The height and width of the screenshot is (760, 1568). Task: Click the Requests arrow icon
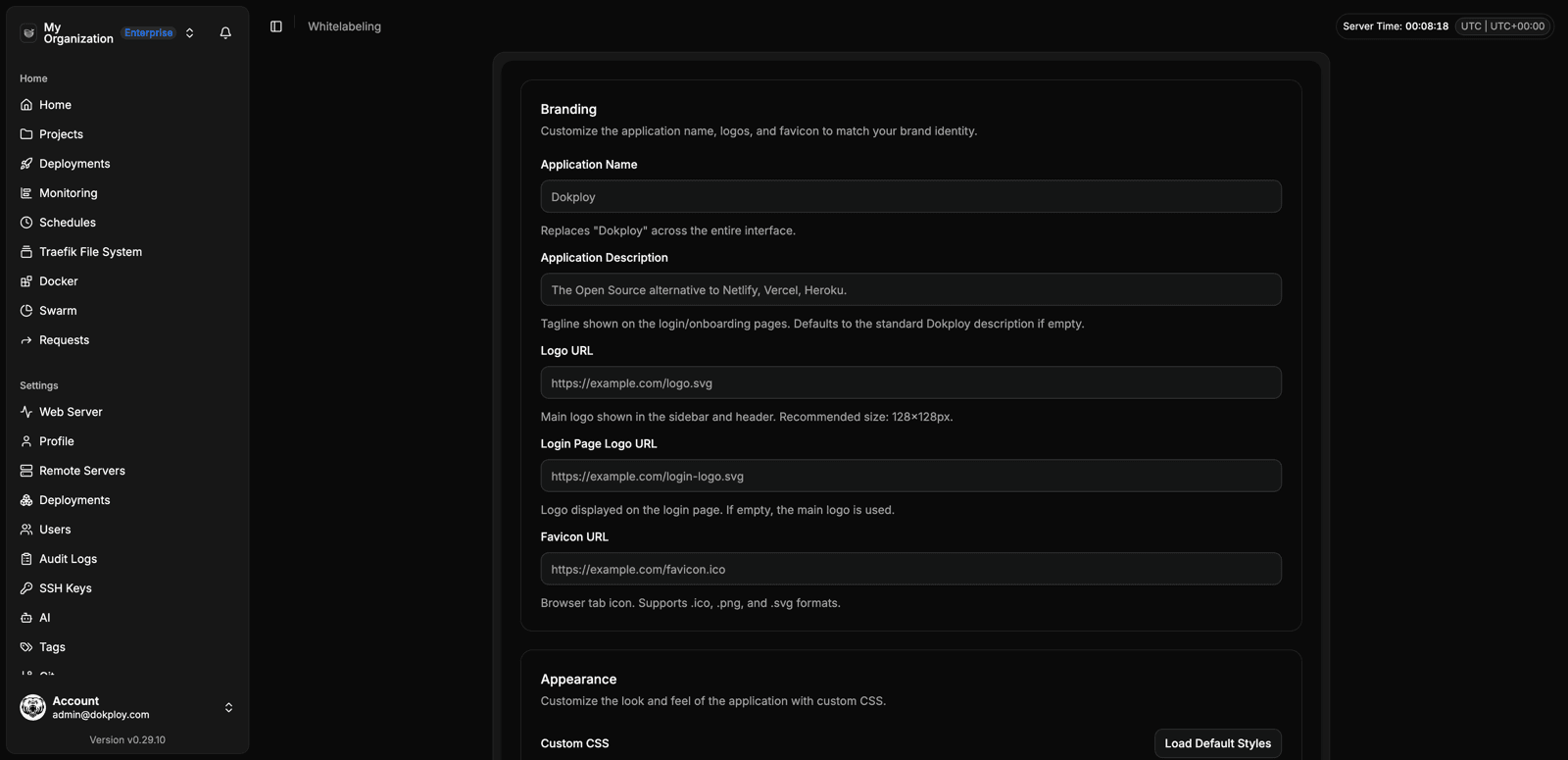tap(26, 340)
